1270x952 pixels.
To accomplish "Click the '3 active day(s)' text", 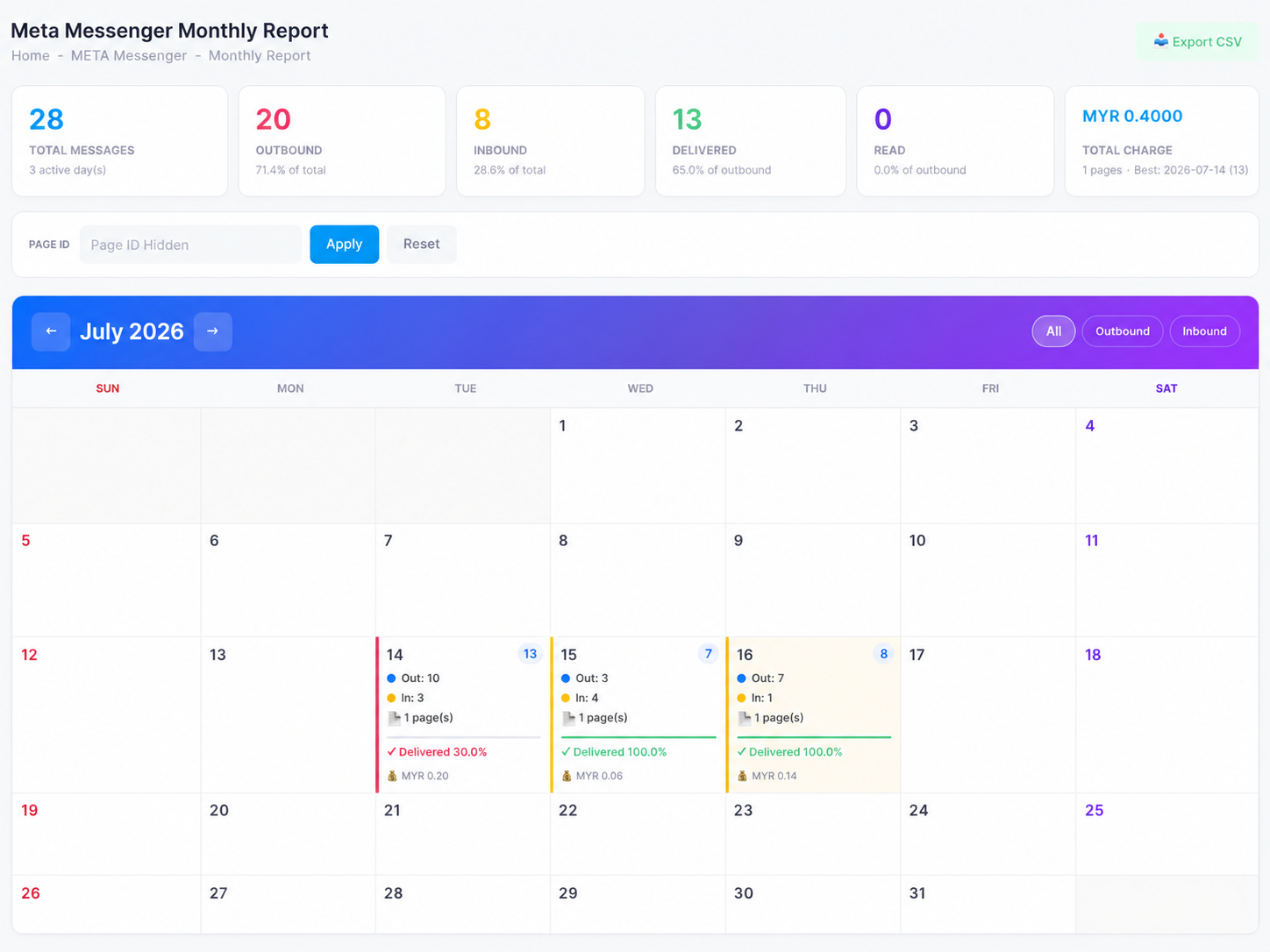I will (68, 170).
